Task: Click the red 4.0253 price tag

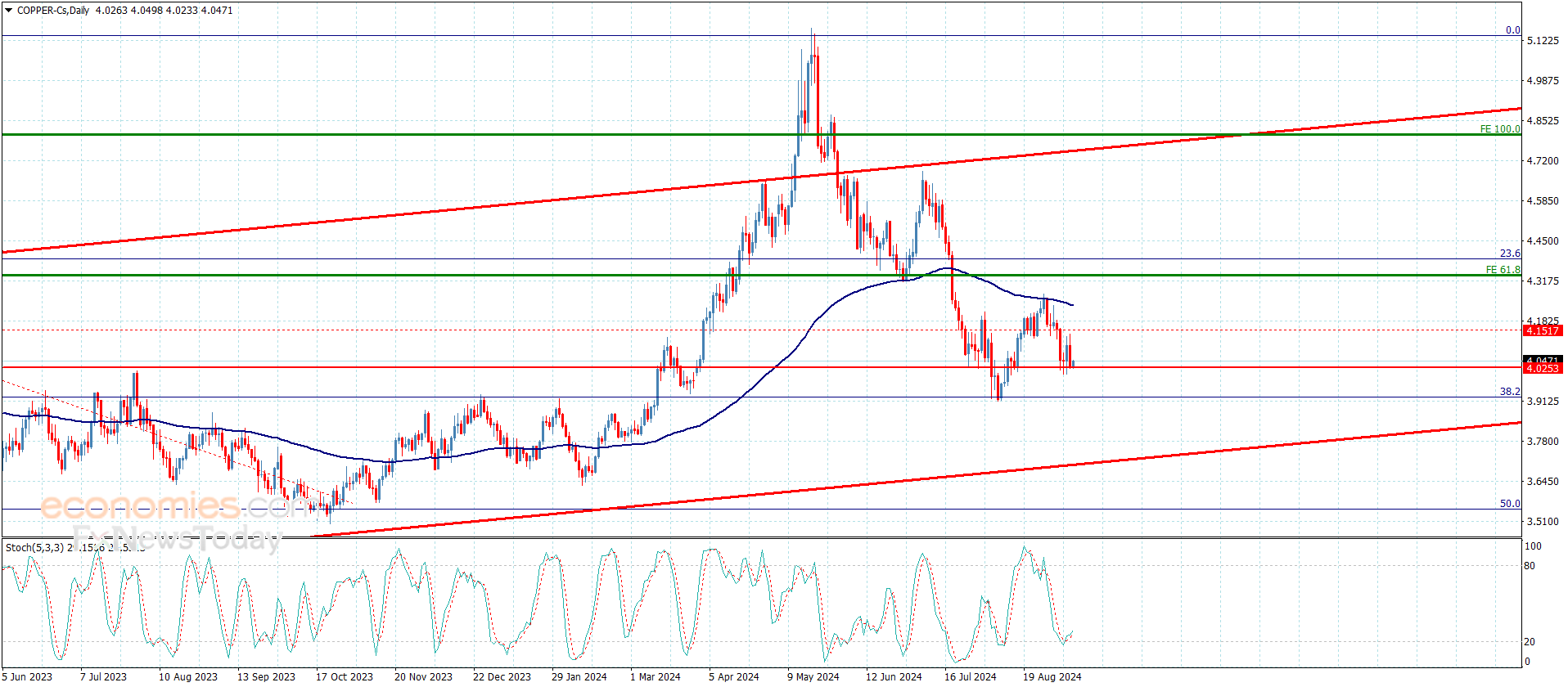Action: tap(1543, 369)
